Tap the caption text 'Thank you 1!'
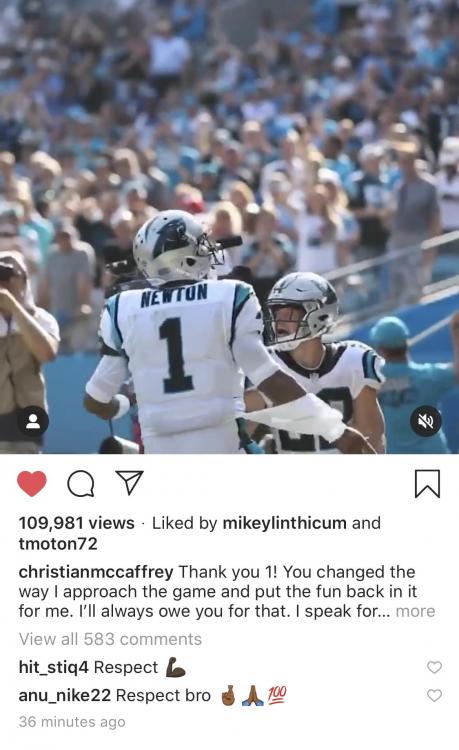This screenshot has width=459, height=750. pos(228,572)
